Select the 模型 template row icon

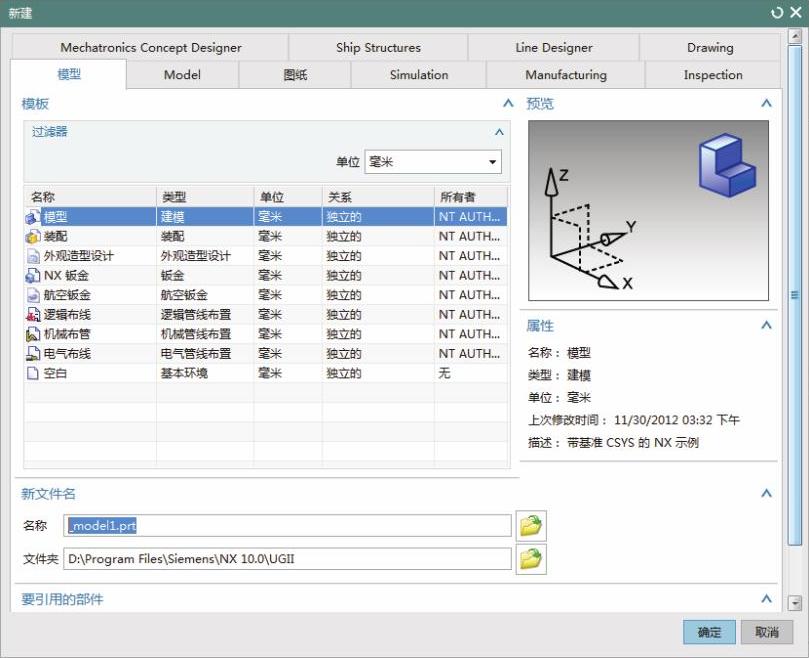tap(33, 216)
